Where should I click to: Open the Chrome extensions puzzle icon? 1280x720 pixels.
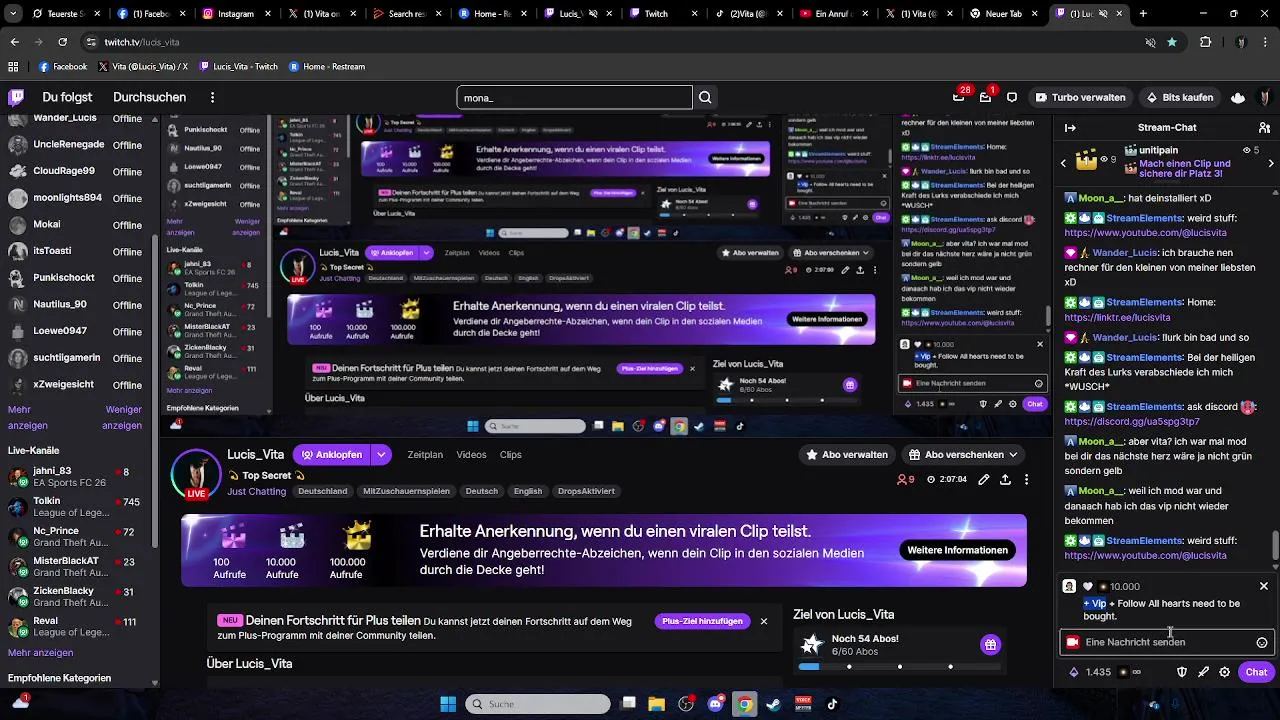pyautogui.click(x=1205, y=42)
